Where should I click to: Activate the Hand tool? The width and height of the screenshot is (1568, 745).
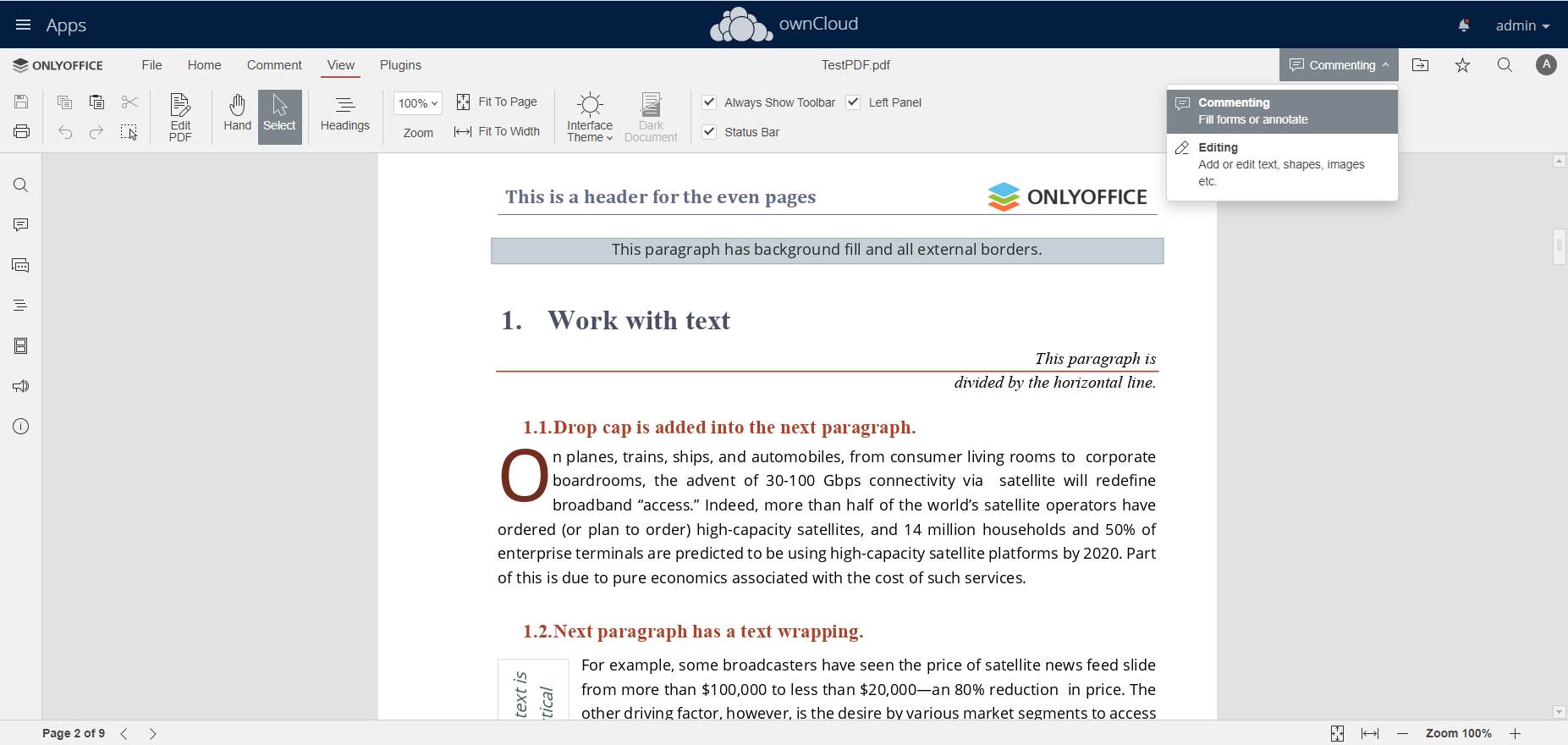pyautogui.click(x=237, y=117)
